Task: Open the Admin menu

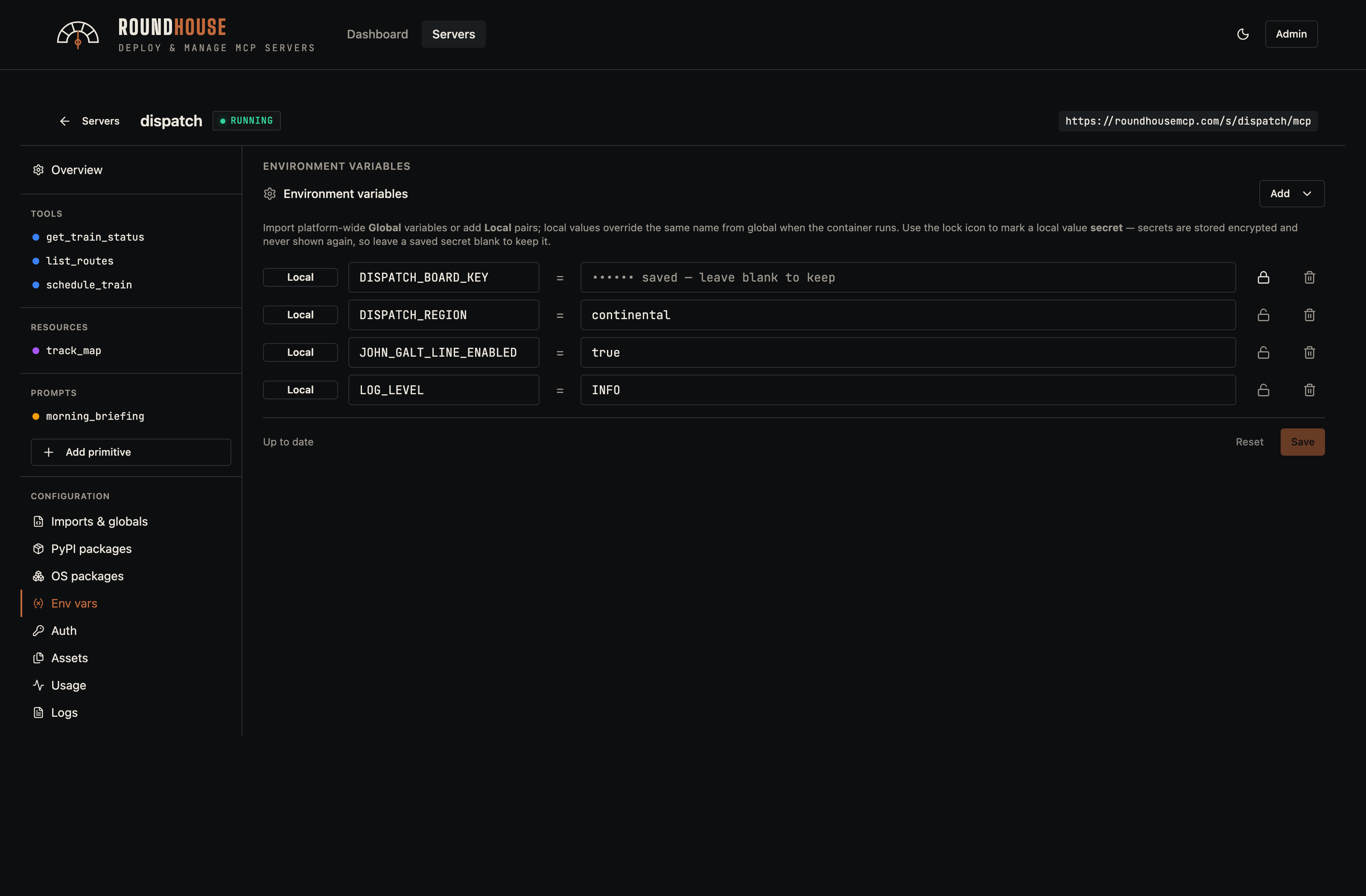Action: coord(1291,35)
